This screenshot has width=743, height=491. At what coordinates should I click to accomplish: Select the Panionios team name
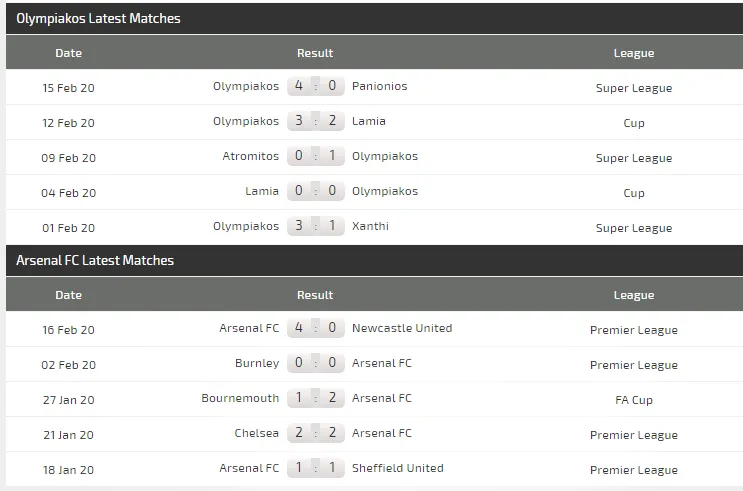tap(380, 86)
